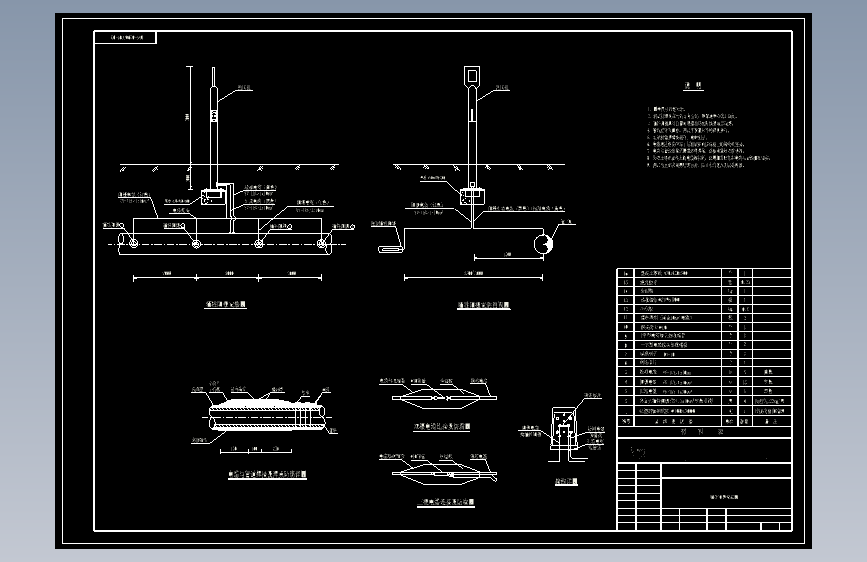Click the caption under the lower cable splice diagram
The height and width of the screenshot is (562, 867).
[446, 503]
